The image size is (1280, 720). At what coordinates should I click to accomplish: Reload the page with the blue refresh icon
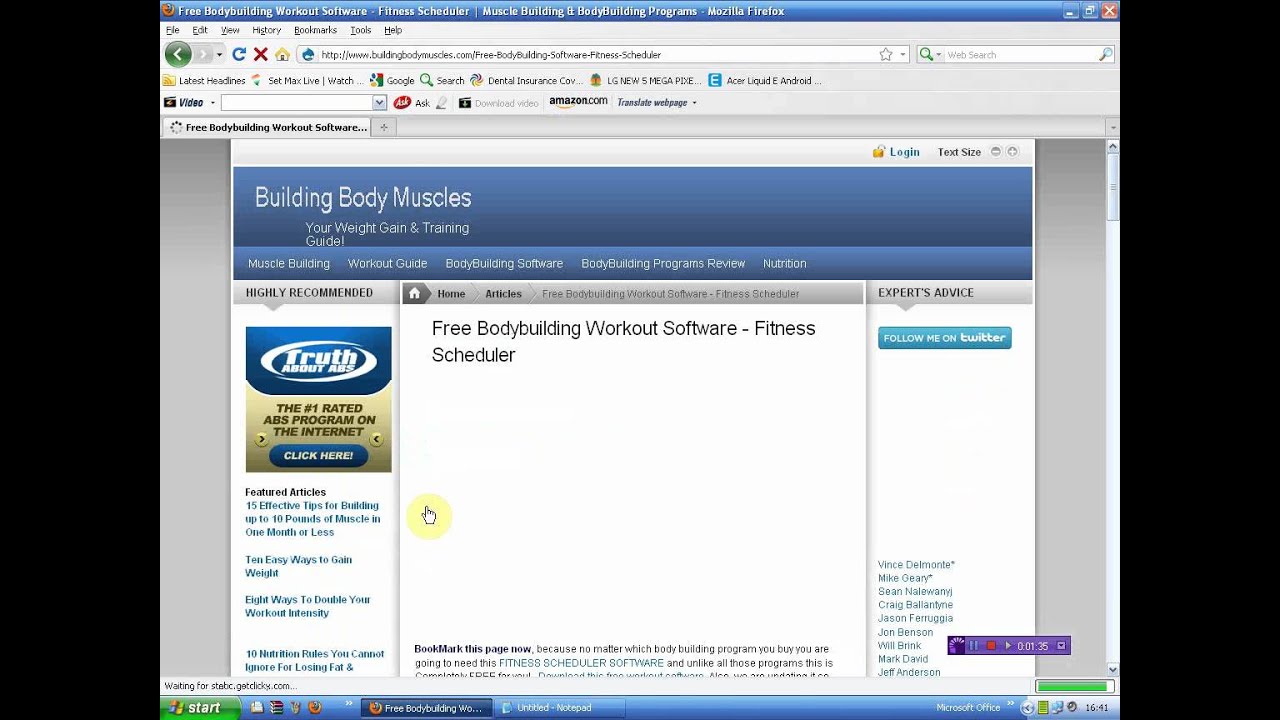point(239,54)
